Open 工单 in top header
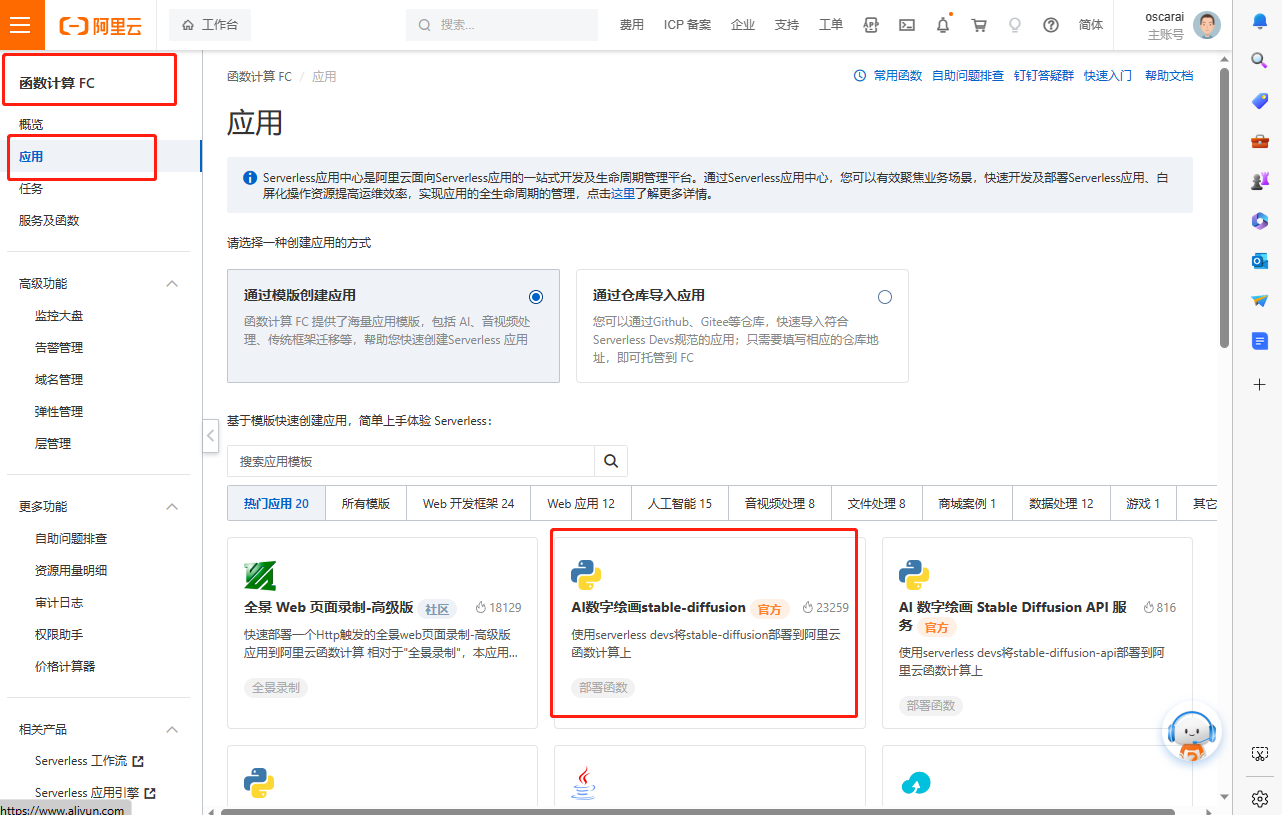The height and width of the screenshot is (815, 1282). tap(831, 25)
